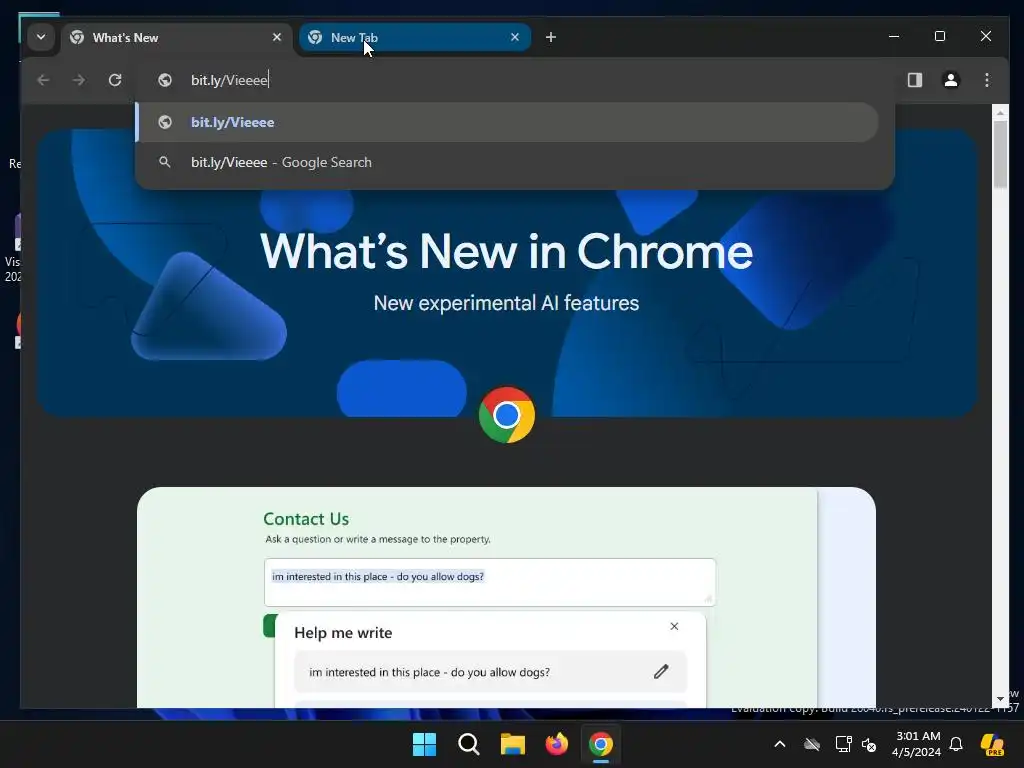
Task: Click What's New in Chrome headline
Action: tap(506, 252)
